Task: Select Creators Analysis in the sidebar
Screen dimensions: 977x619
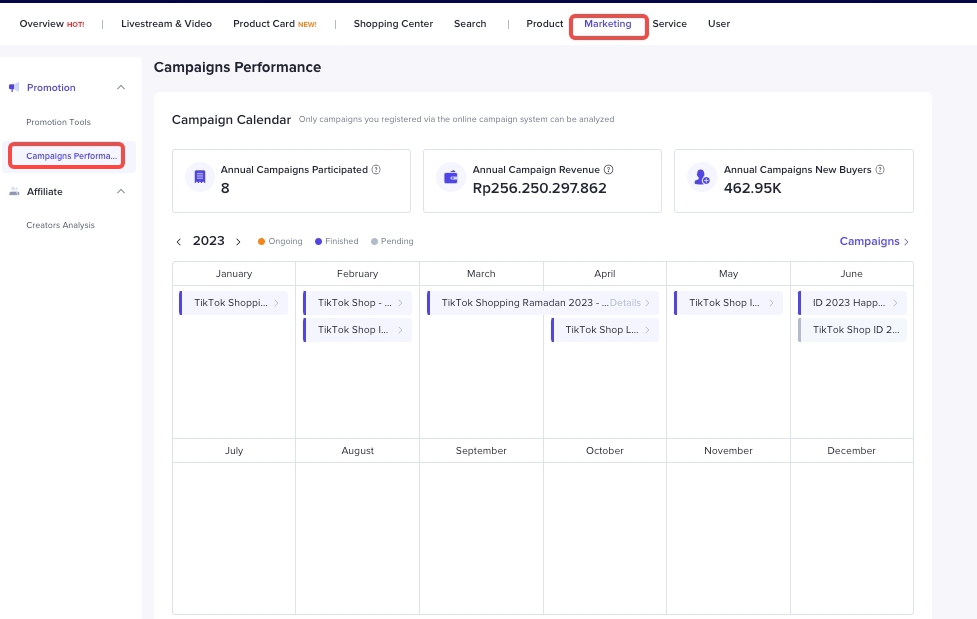Action: pyautogui.click(x=60, y=225)
